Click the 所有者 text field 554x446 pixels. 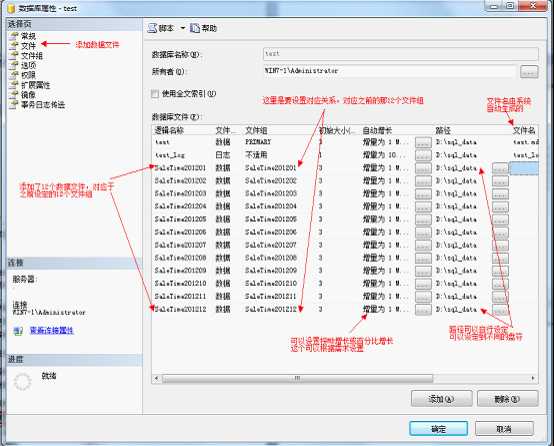[x=390, y=71]
